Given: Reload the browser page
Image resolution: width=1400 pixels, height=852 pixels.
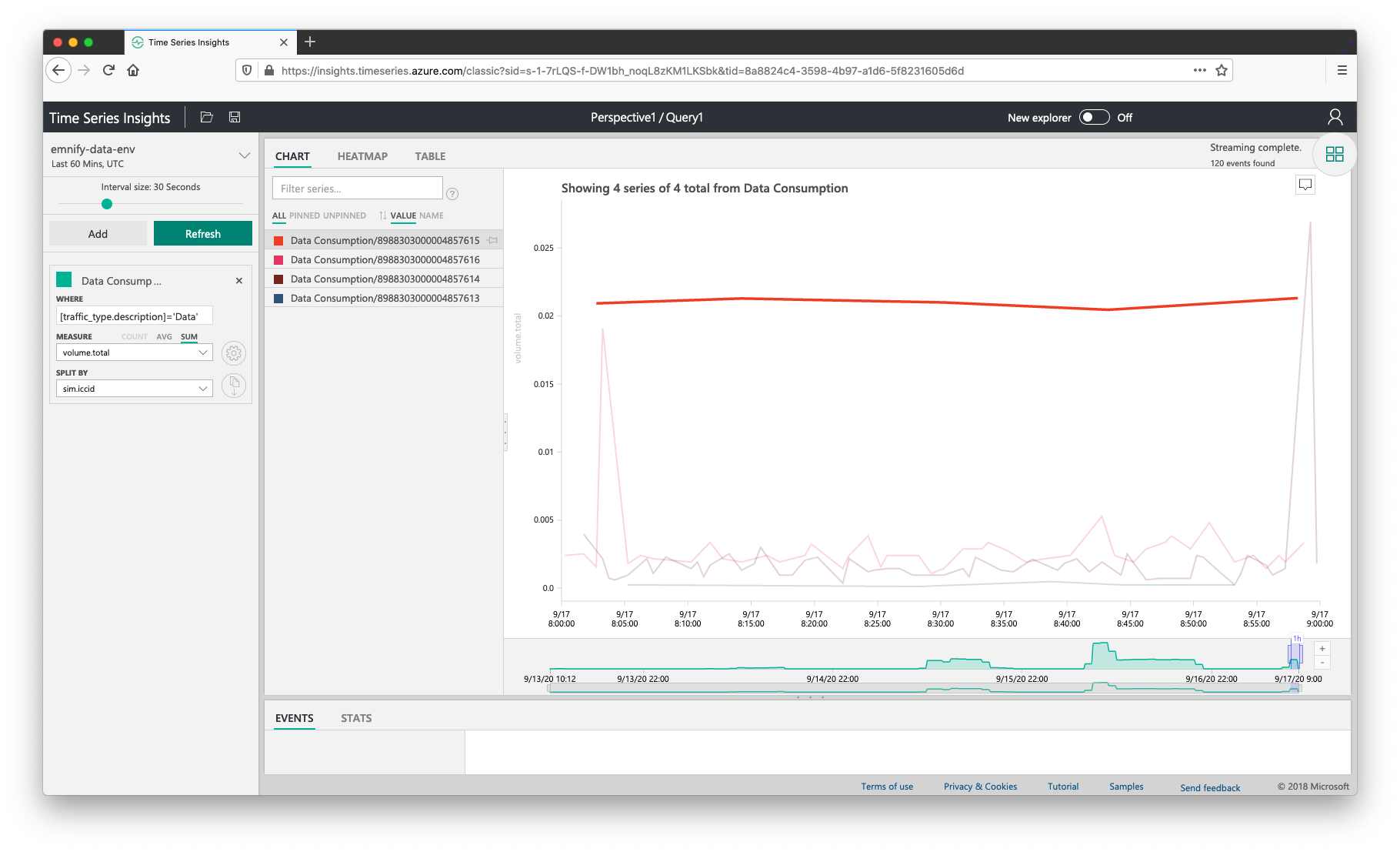Looking at the screenshot, I should click(108, 70).
